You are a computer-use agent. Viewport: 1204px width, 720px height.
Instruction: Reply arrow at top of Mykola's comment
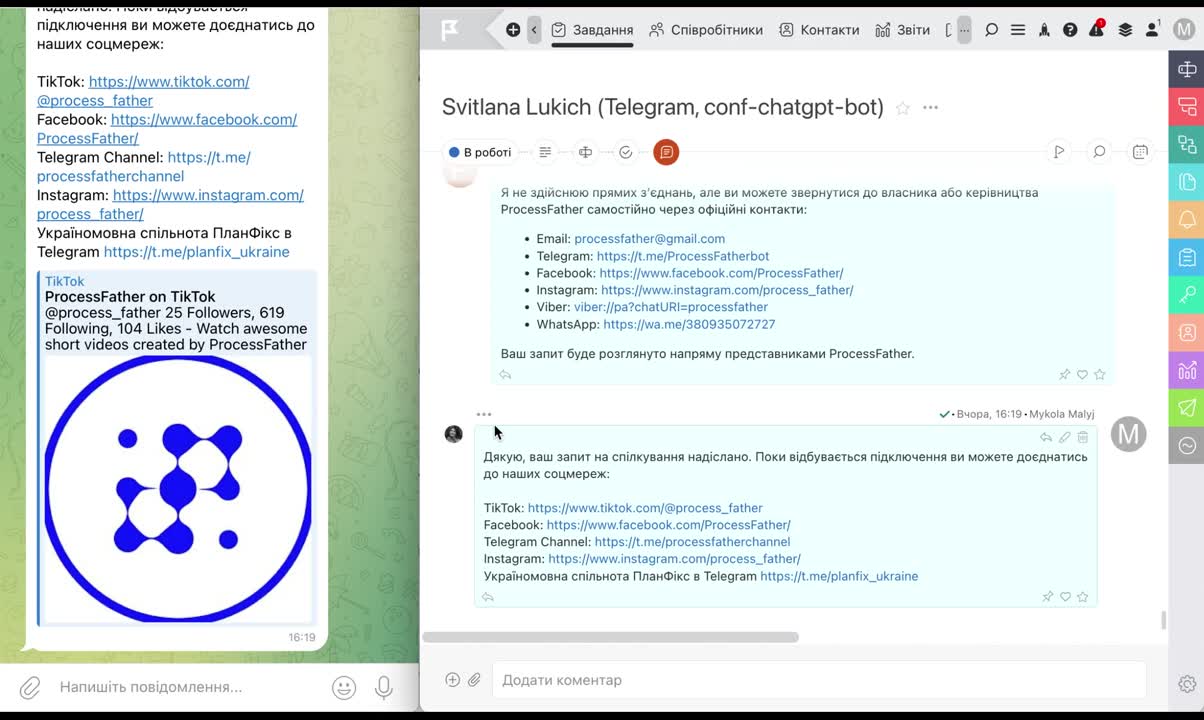1046,437
